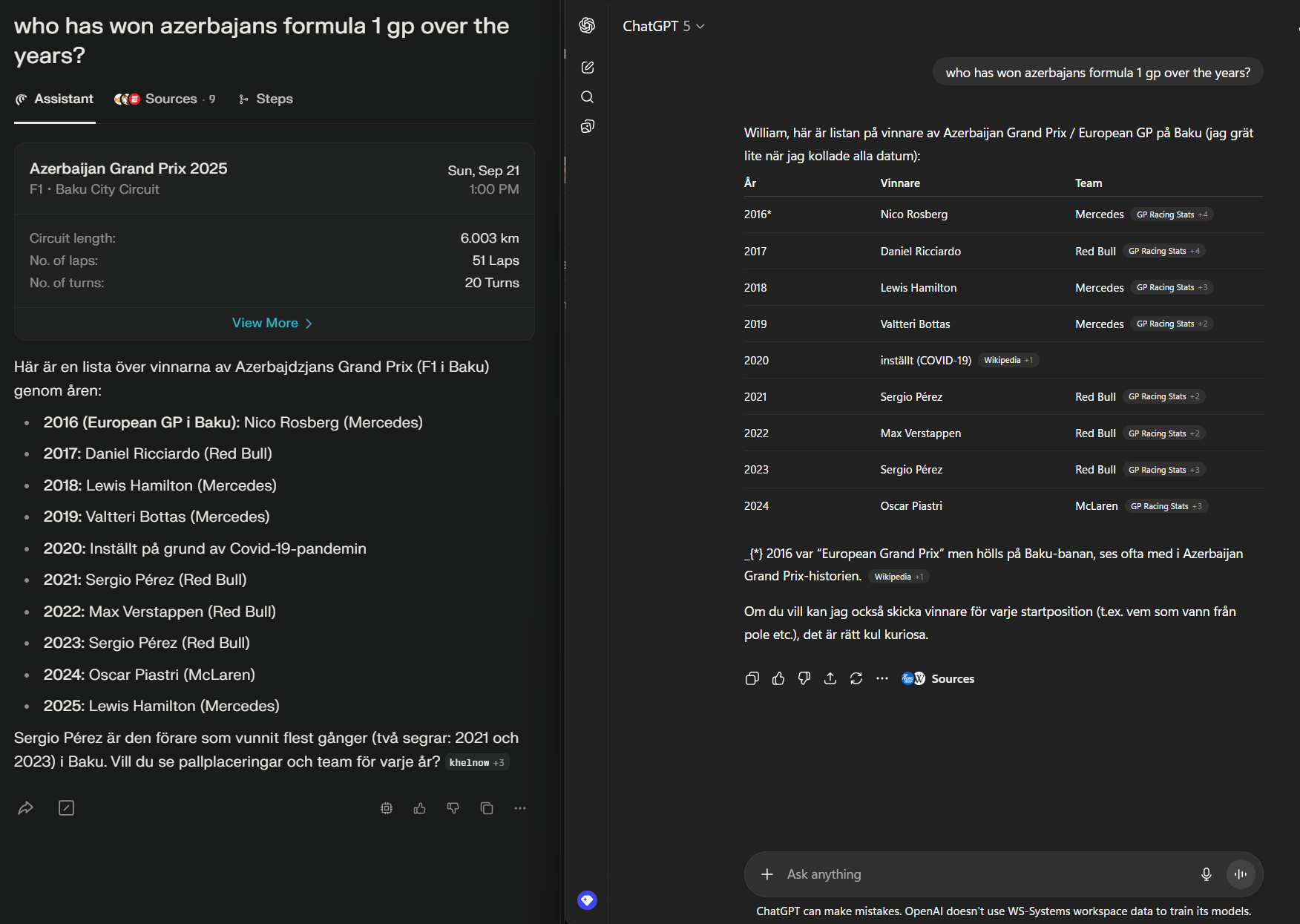The height and width of the screenshot is (924, 1300).
Task: Click the new chat compose icon
Action: [587, 68]
